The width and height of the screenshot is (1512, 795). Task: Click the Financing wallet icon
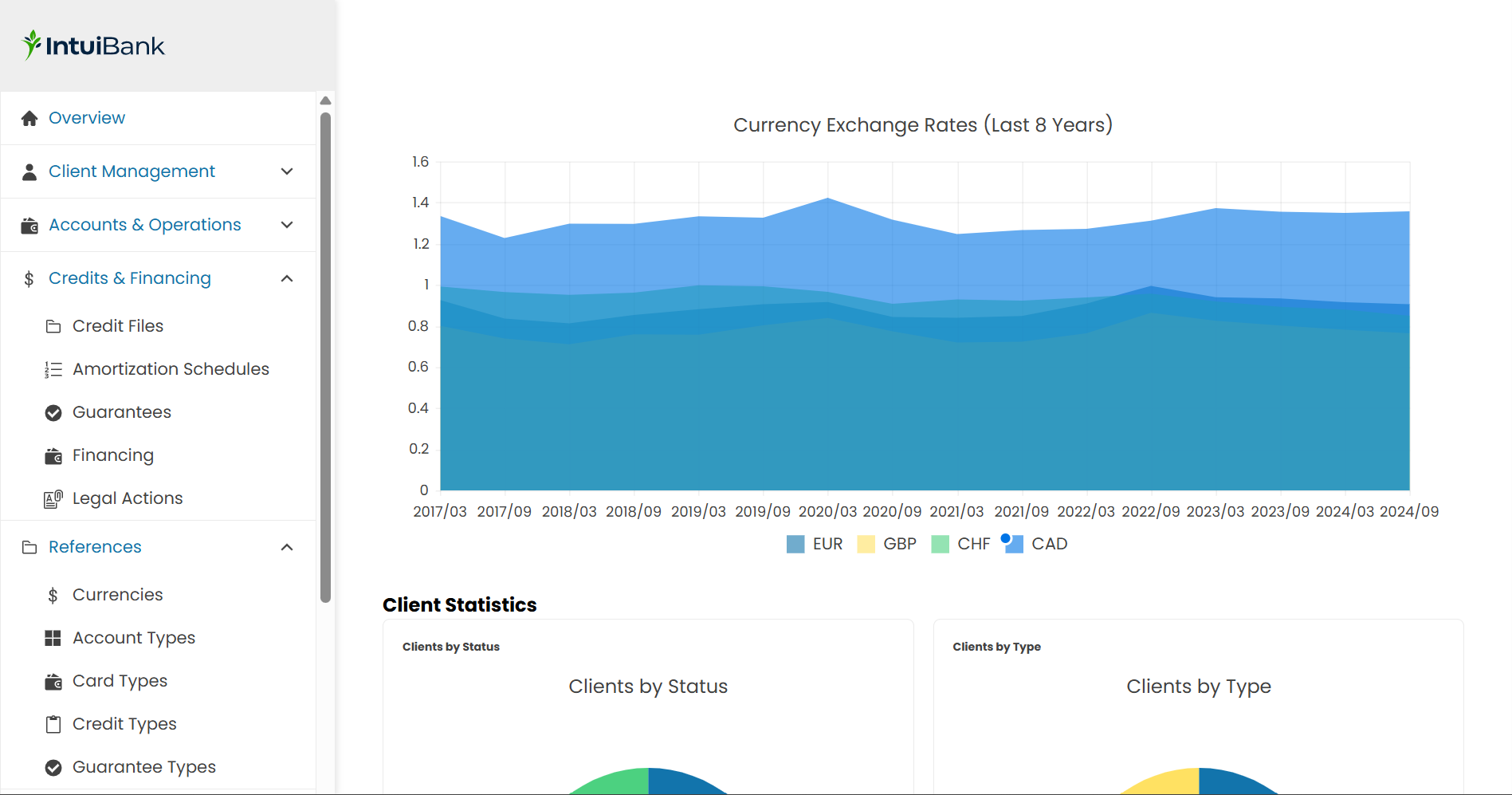point(53,456)
